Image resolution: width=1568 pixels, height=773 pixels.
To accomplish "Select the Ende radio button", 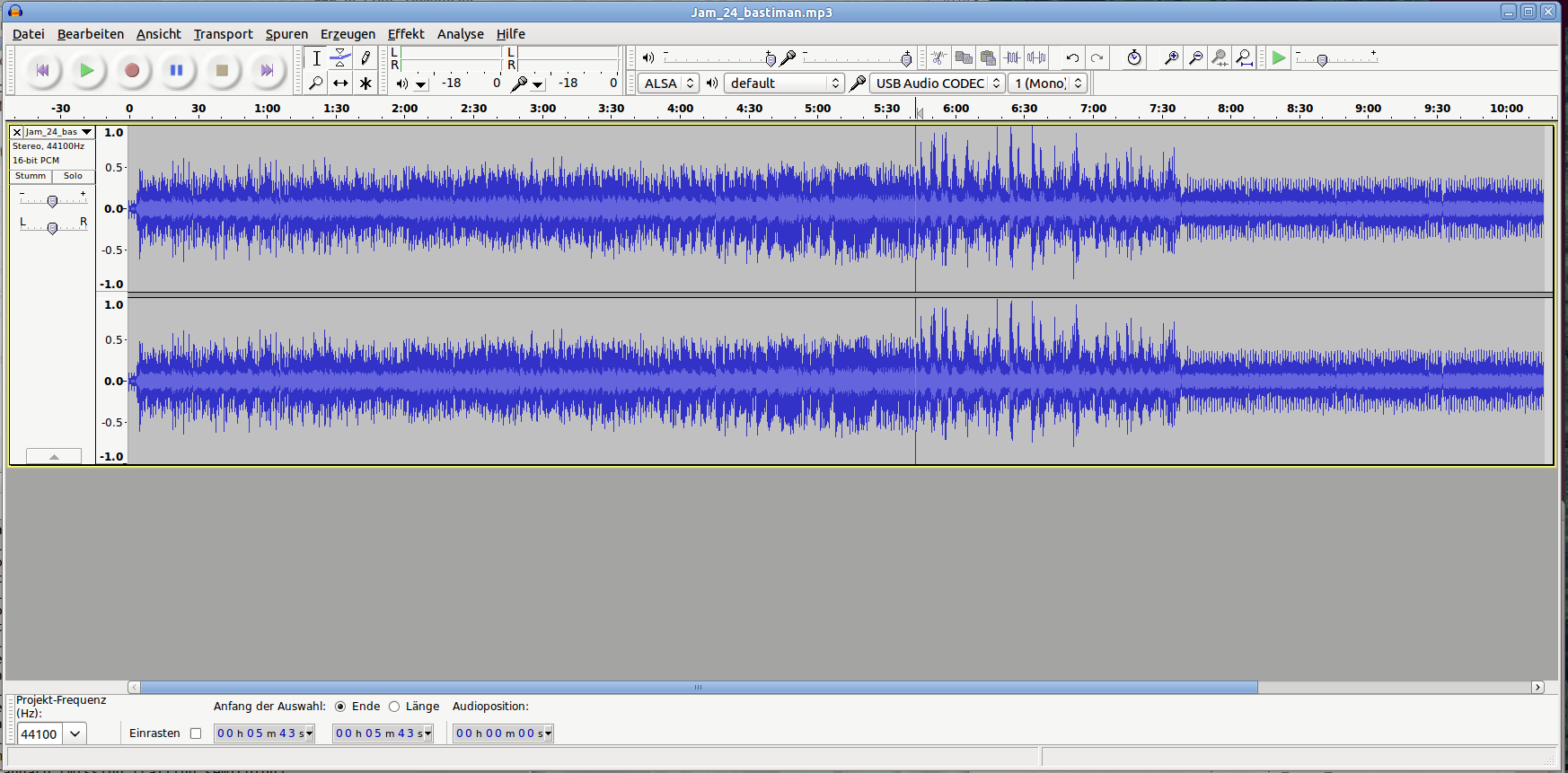I will tap(340, 707).
